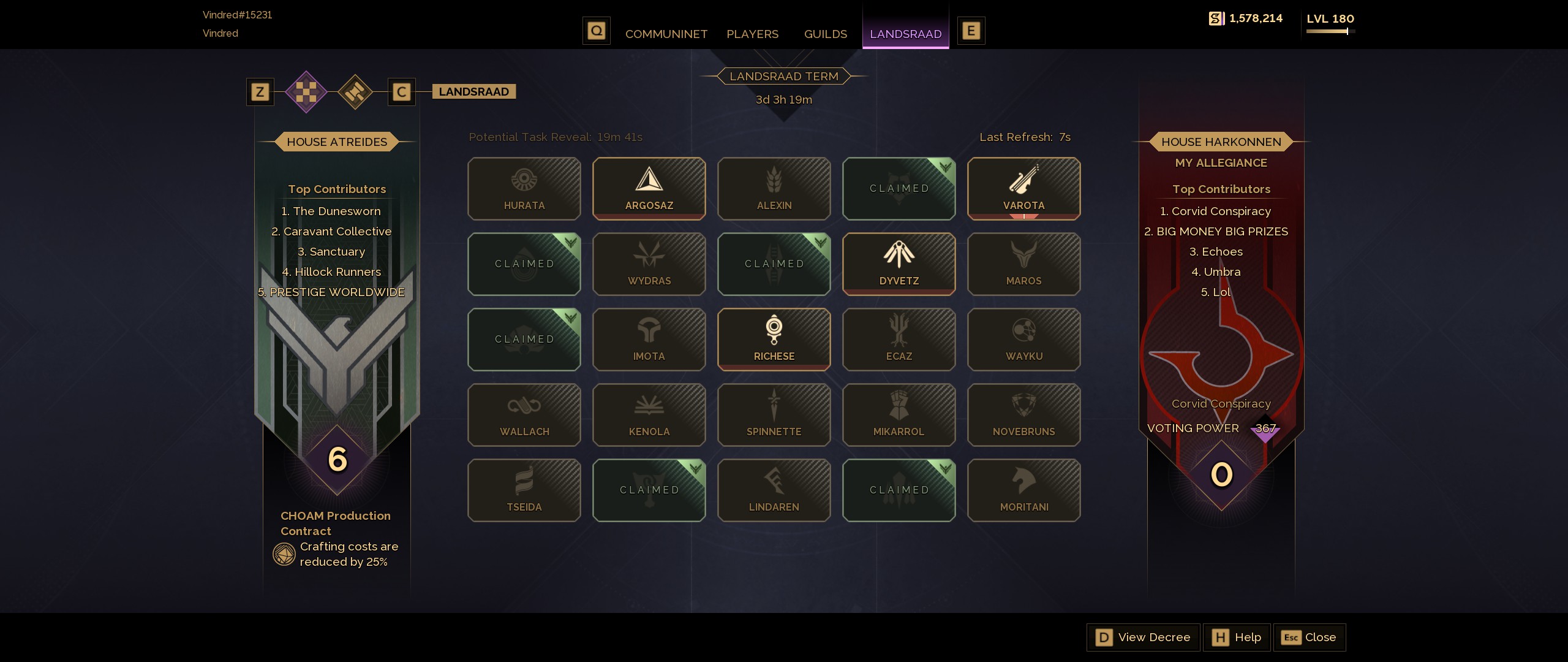Screen dimensions: 1568x662
Task: Open Help from the bottom bar
Action: pyautogui.click(x=1237, y=637)
